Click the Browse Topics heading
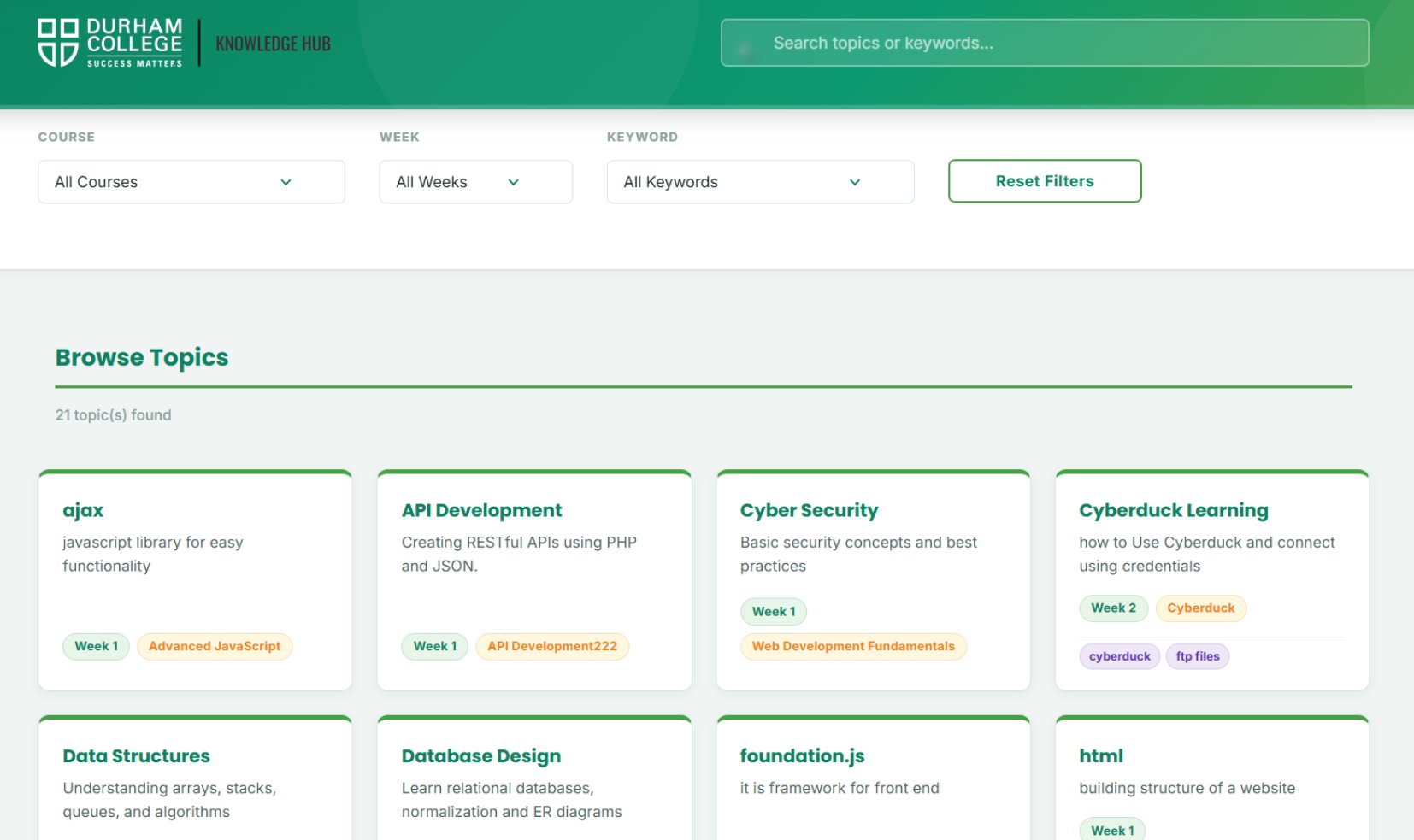 pyautogui.click(x=142, y=357)
